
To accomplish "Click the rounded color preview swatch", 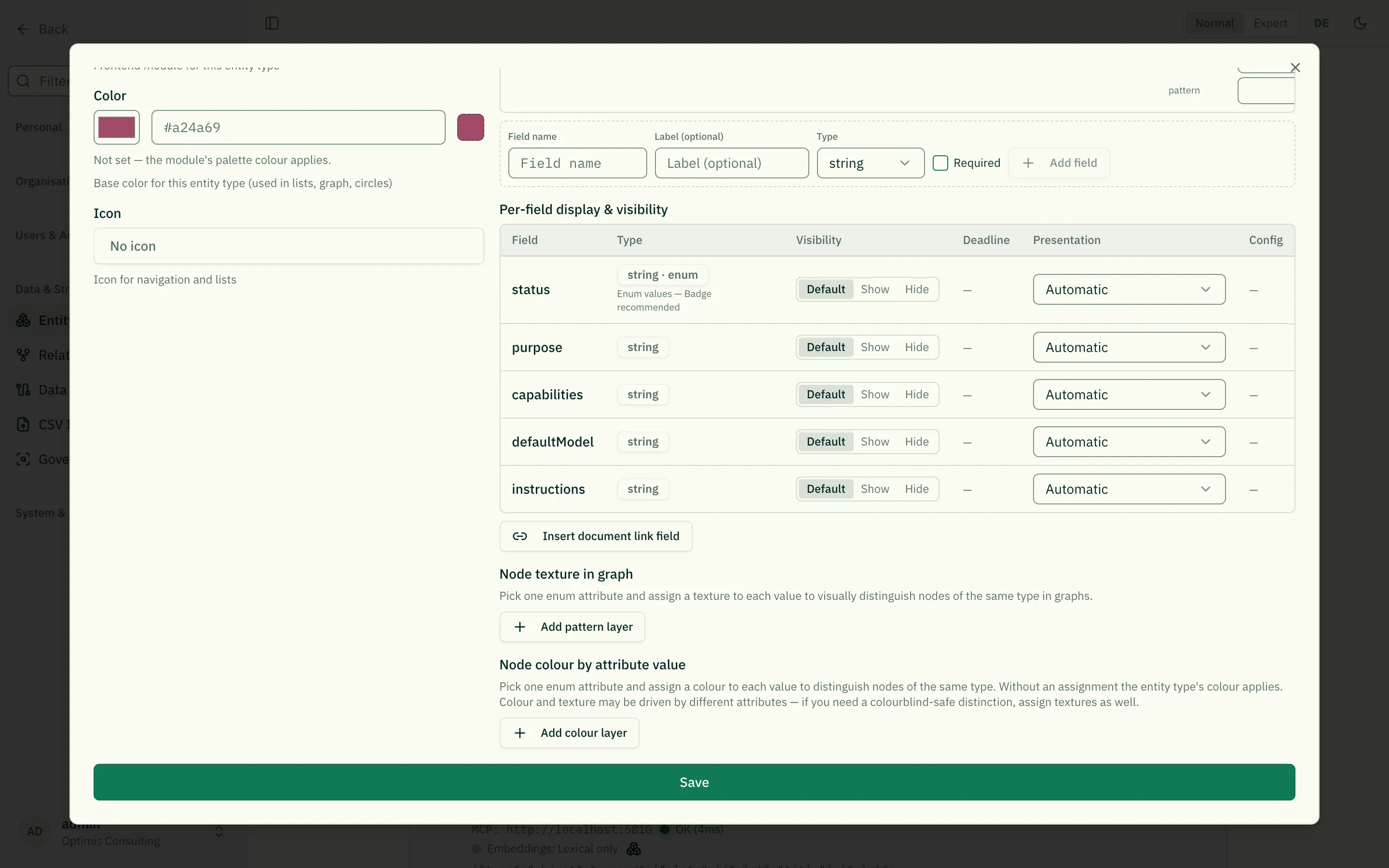I will pos(470,127).
